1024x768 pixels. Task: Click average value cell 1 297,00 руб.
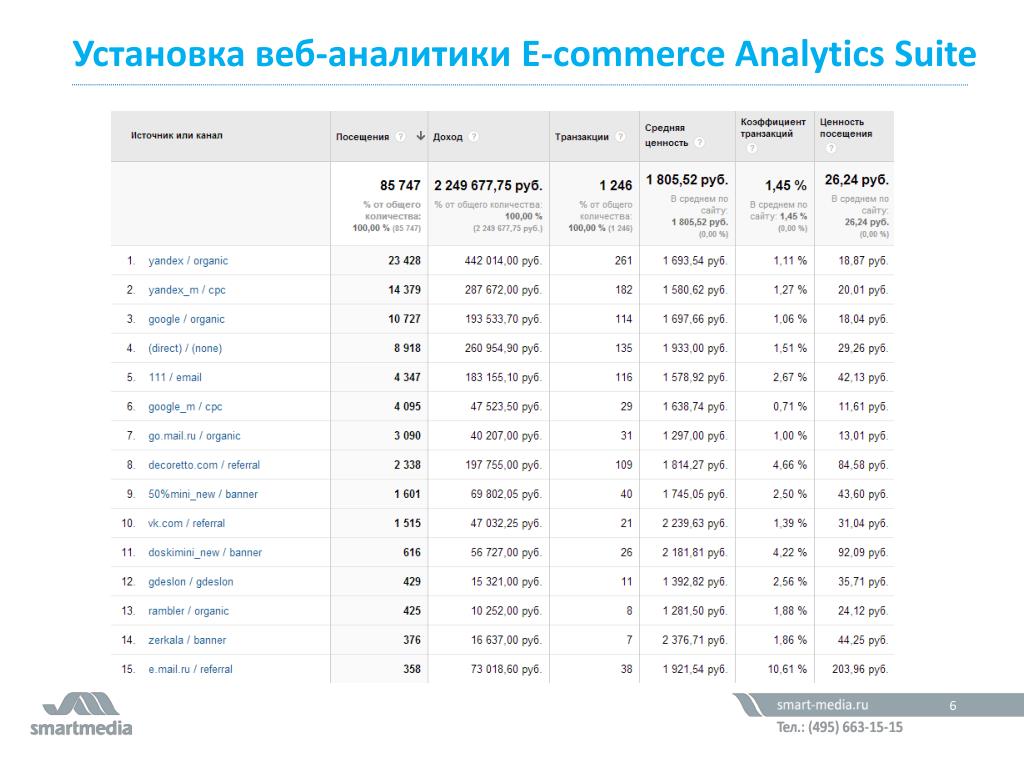695,436
